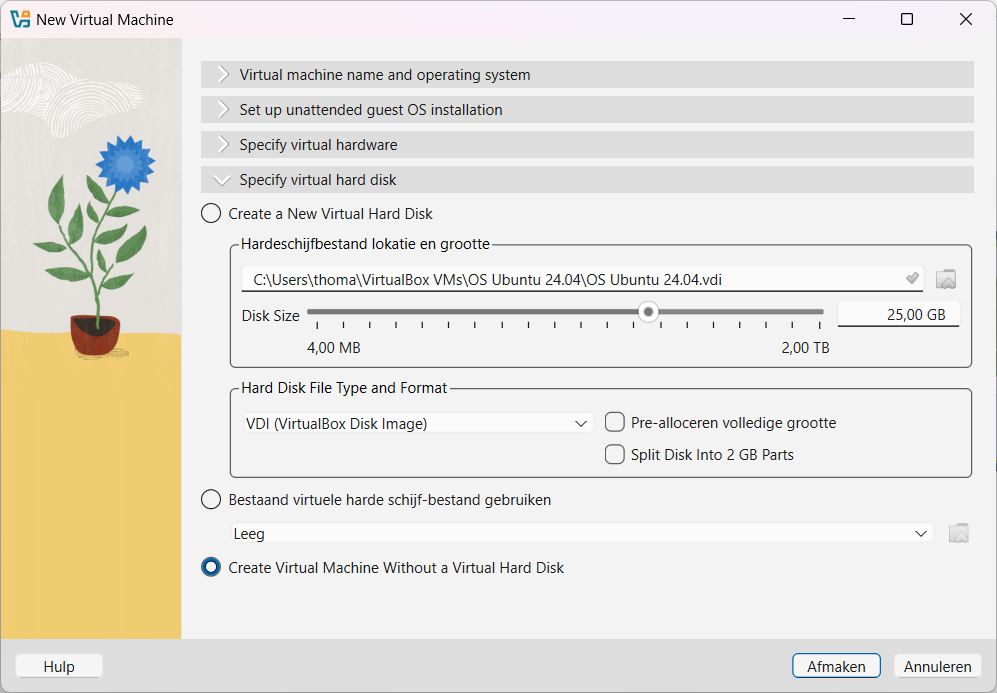Image resolution: width=997 pixels, height=693 pixels.
Task: Open the folder browser for the new disk file
Action: coord(946,279)
